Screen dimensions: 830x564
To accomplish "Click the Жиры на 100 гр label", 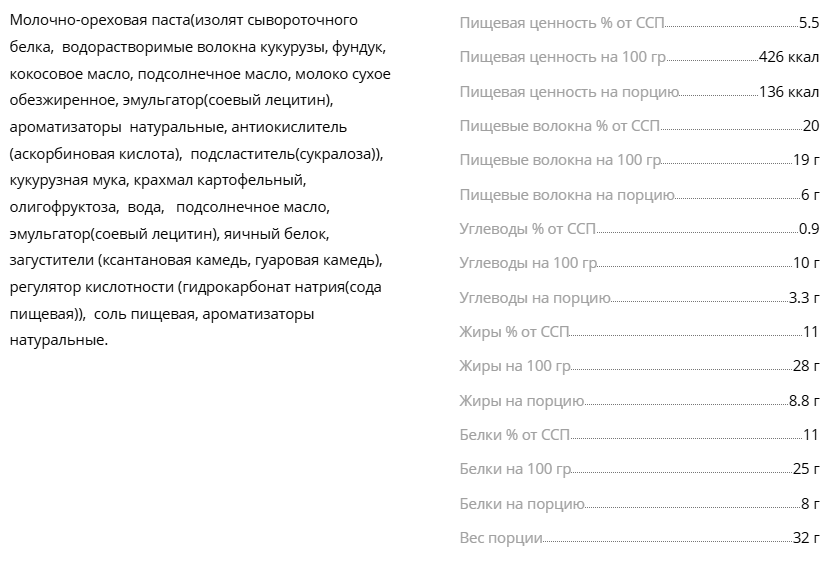I will click(x=515, y=366).
